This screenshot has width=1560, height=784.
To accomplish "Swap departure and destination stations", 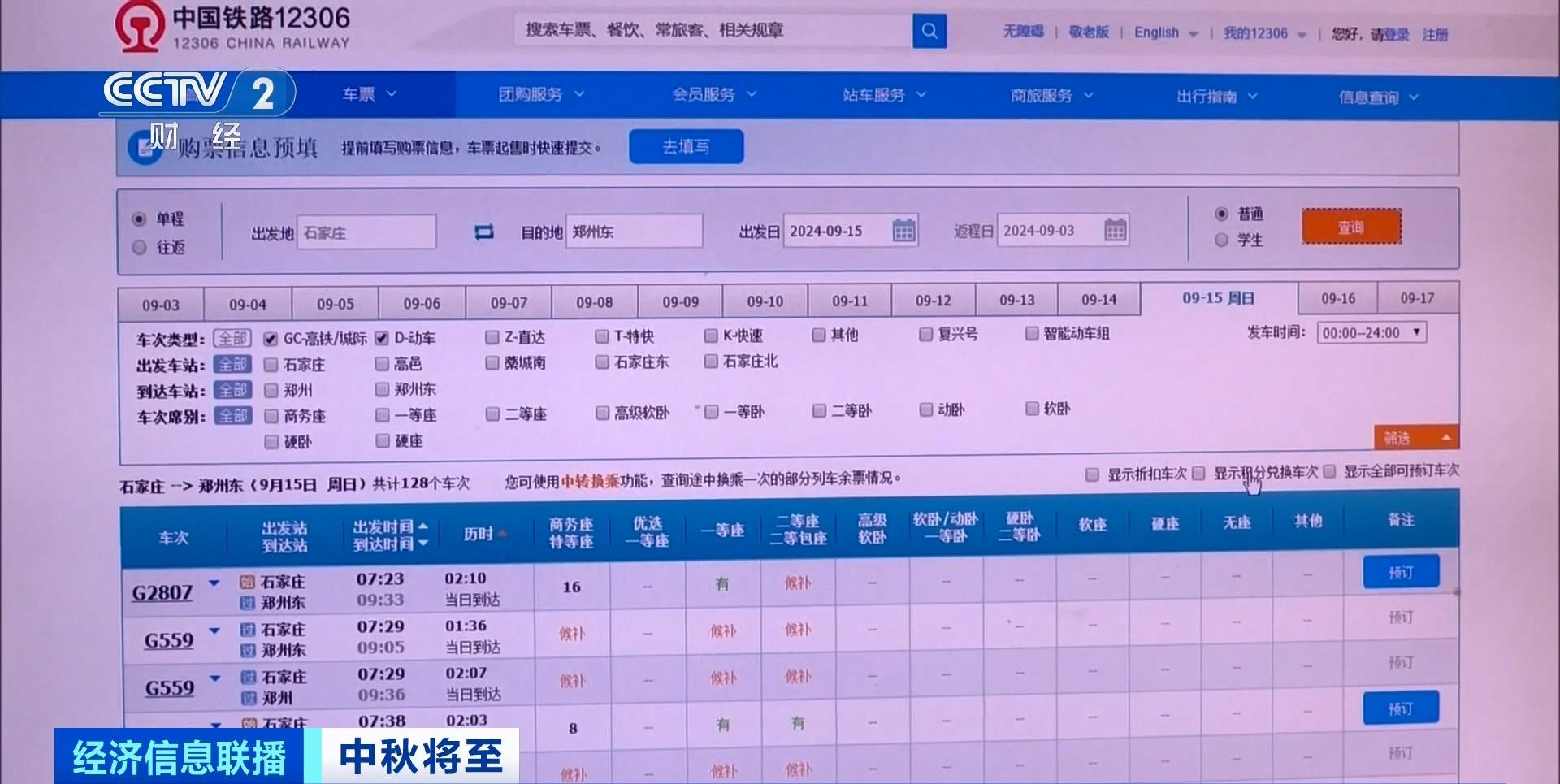I will click(484, 233).
